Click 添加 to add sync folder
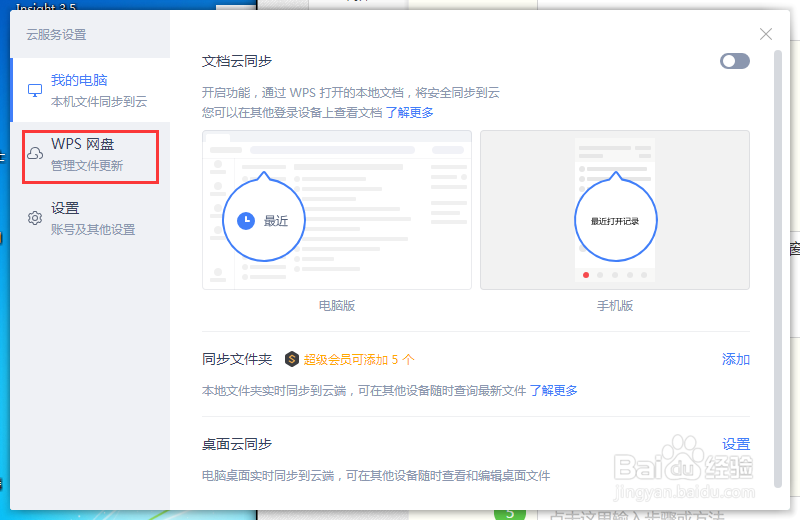The width and height of the screenshot is (800, 520). point(736,359)
